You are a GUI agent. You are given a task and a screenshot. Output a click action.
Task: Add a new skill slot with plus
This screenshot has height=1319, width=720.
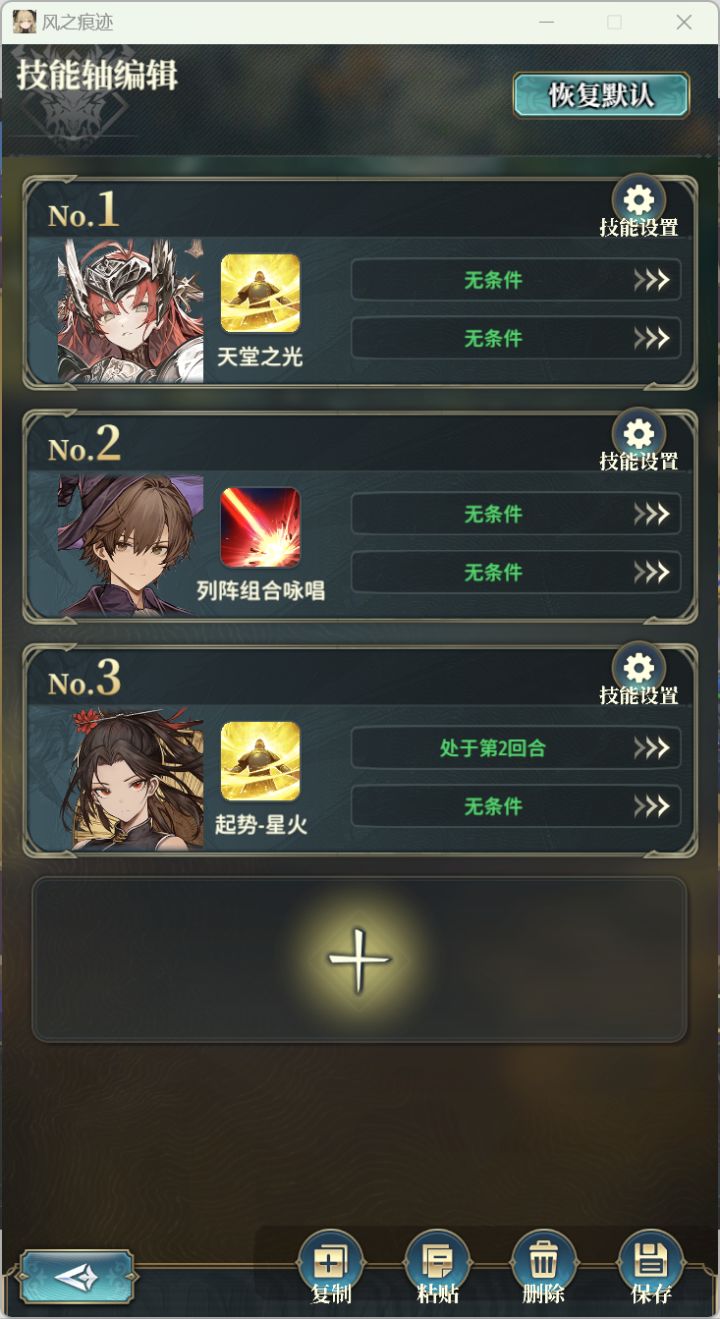tap(360, 960)
